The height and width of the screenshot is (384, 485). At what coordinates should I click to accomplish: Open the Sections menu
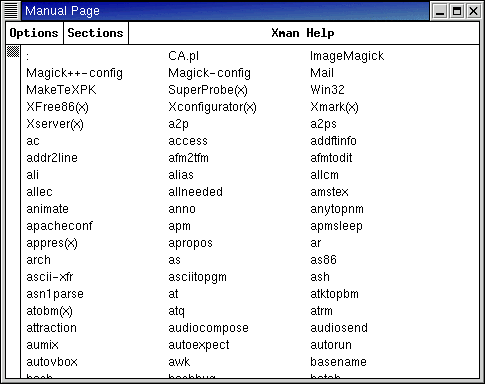point(96,33)
